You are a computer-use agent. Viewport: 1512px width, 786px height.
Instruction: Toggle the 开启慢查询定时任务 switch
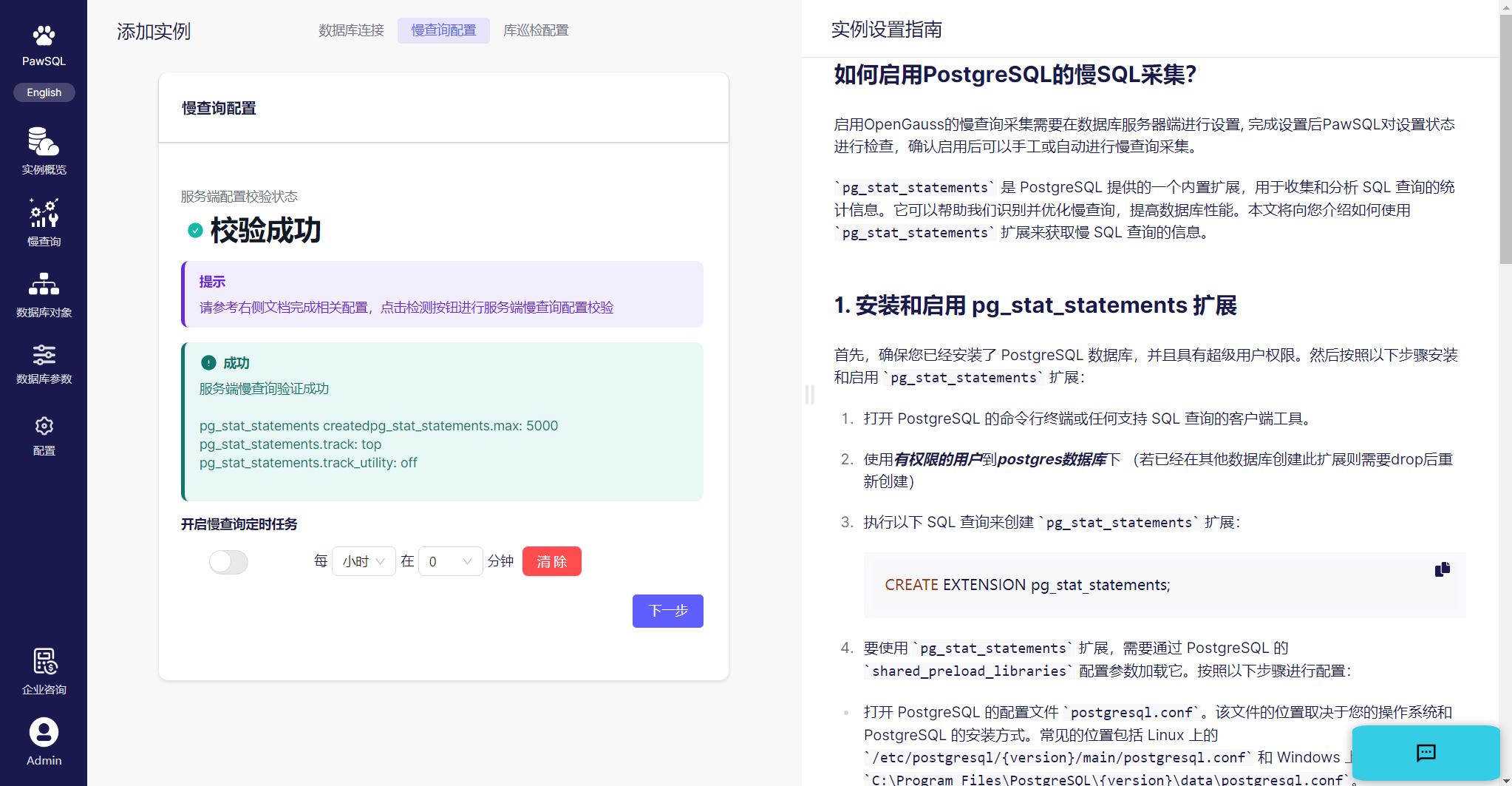228,562
